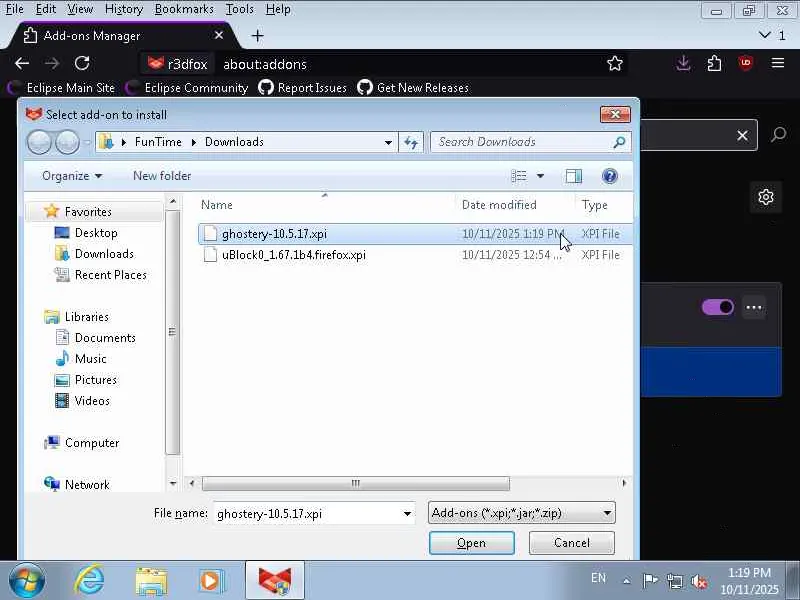Clear the add-ons search box X

(742, 135)
